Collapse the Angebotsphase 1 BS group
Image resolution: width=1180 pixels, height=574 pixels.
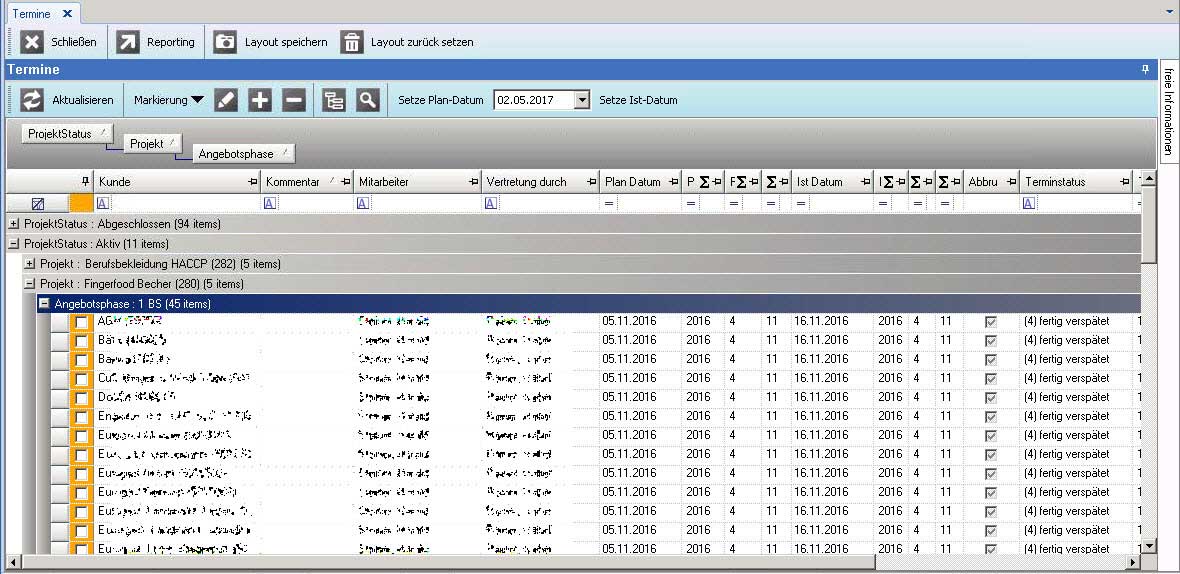[45, 304]
